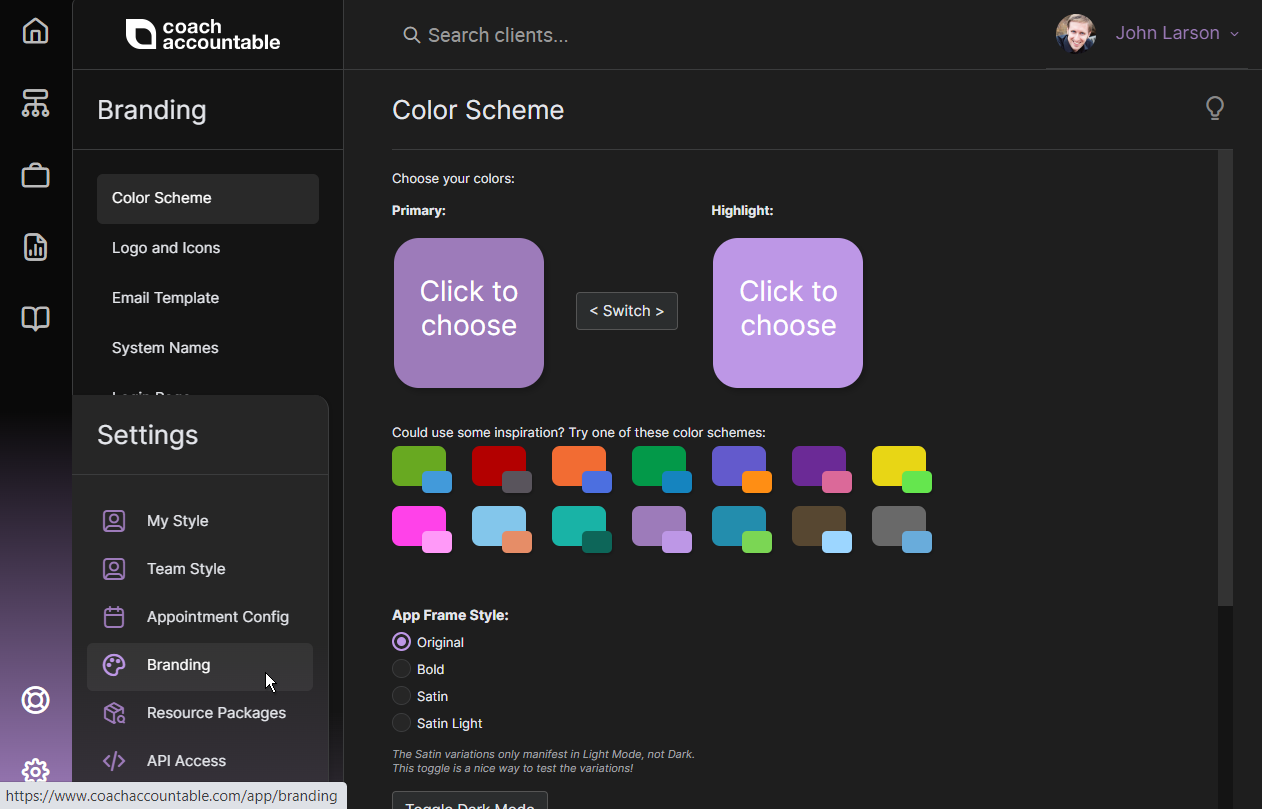Select the Satin Light frame style

(402, 723)
